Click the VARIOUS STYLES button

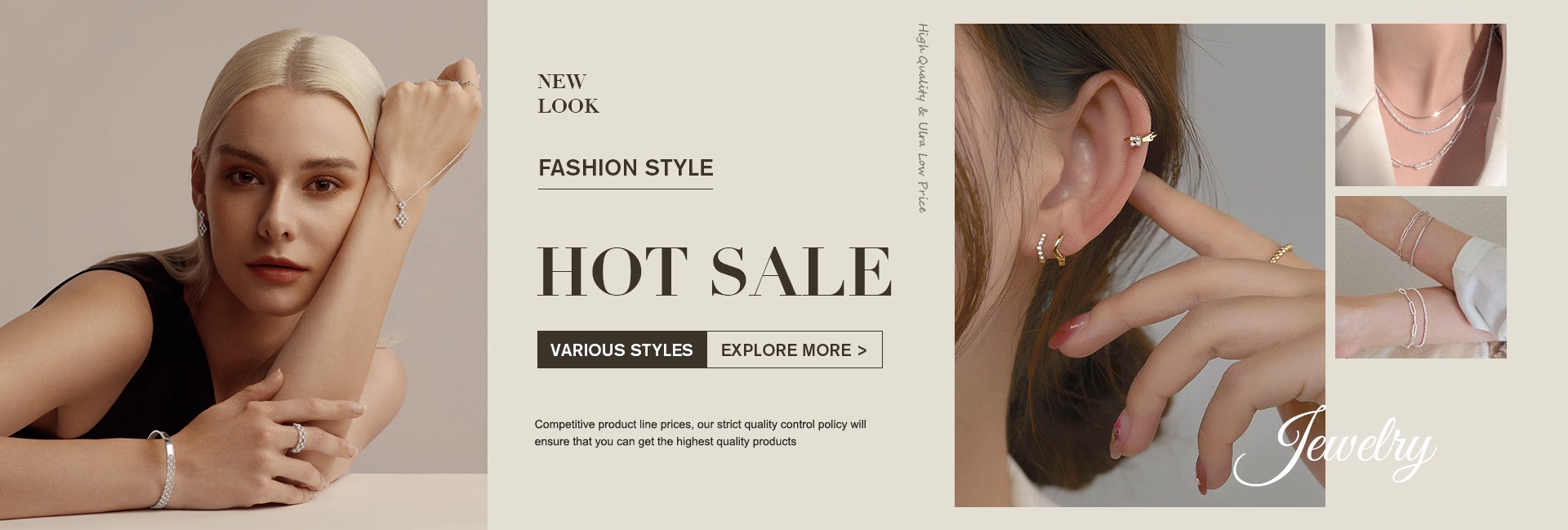point(621,350)
